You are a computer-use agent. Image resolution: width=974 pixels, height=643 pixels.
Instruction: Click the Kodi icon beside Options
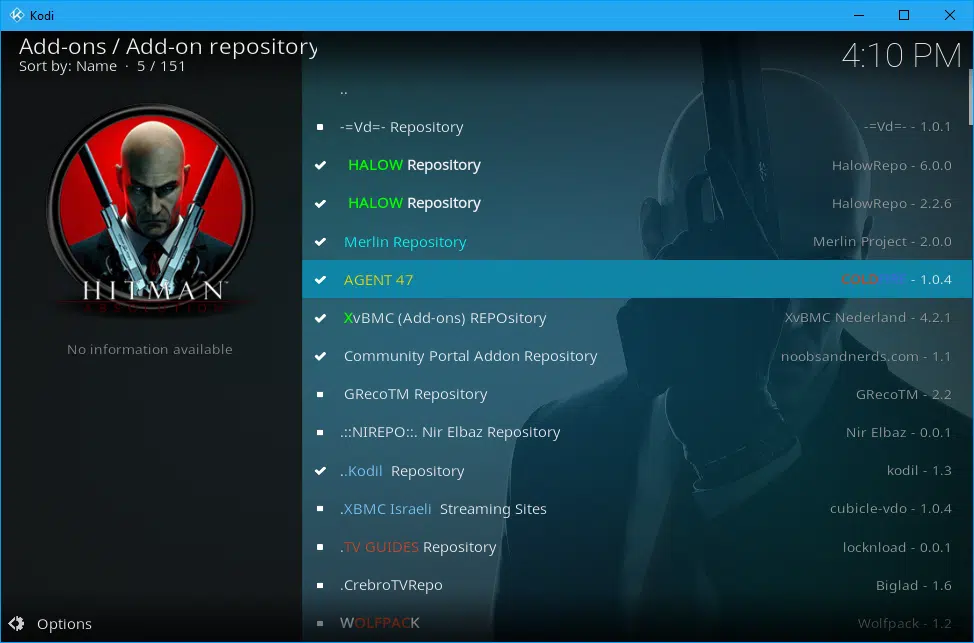pos(16,623)
